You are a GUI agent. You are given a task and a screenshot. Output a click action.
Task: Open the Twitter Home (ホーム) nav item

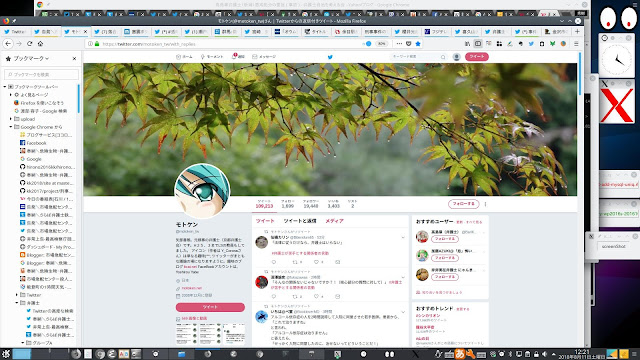184,57
